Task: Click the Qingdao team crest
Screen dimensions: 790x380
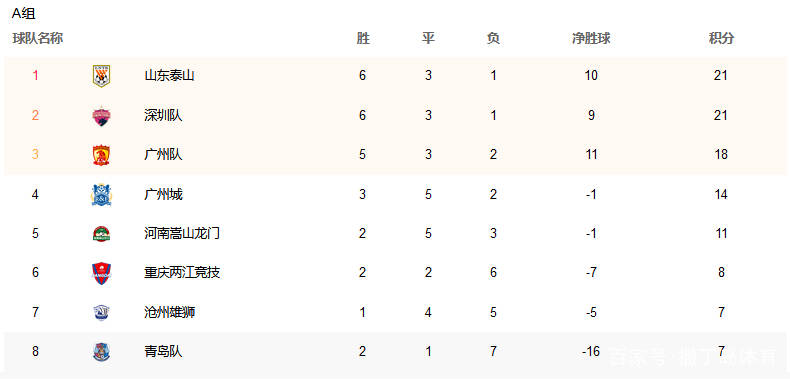Action: pyautogui.click(x=101, y=352)
